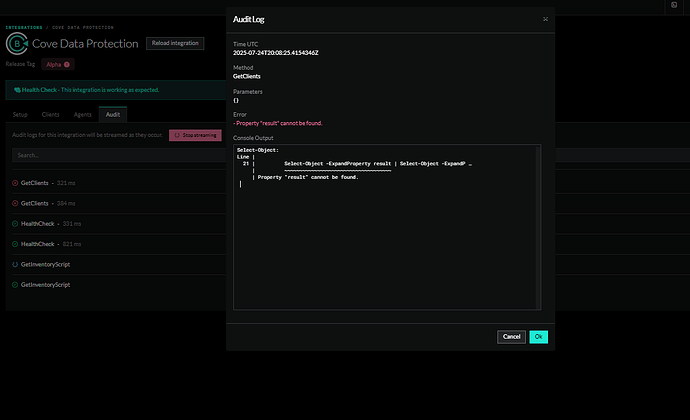Screen dimensions: 690x420
Task: Close the Audit Log dialog with X
Action: click(545, 19)
